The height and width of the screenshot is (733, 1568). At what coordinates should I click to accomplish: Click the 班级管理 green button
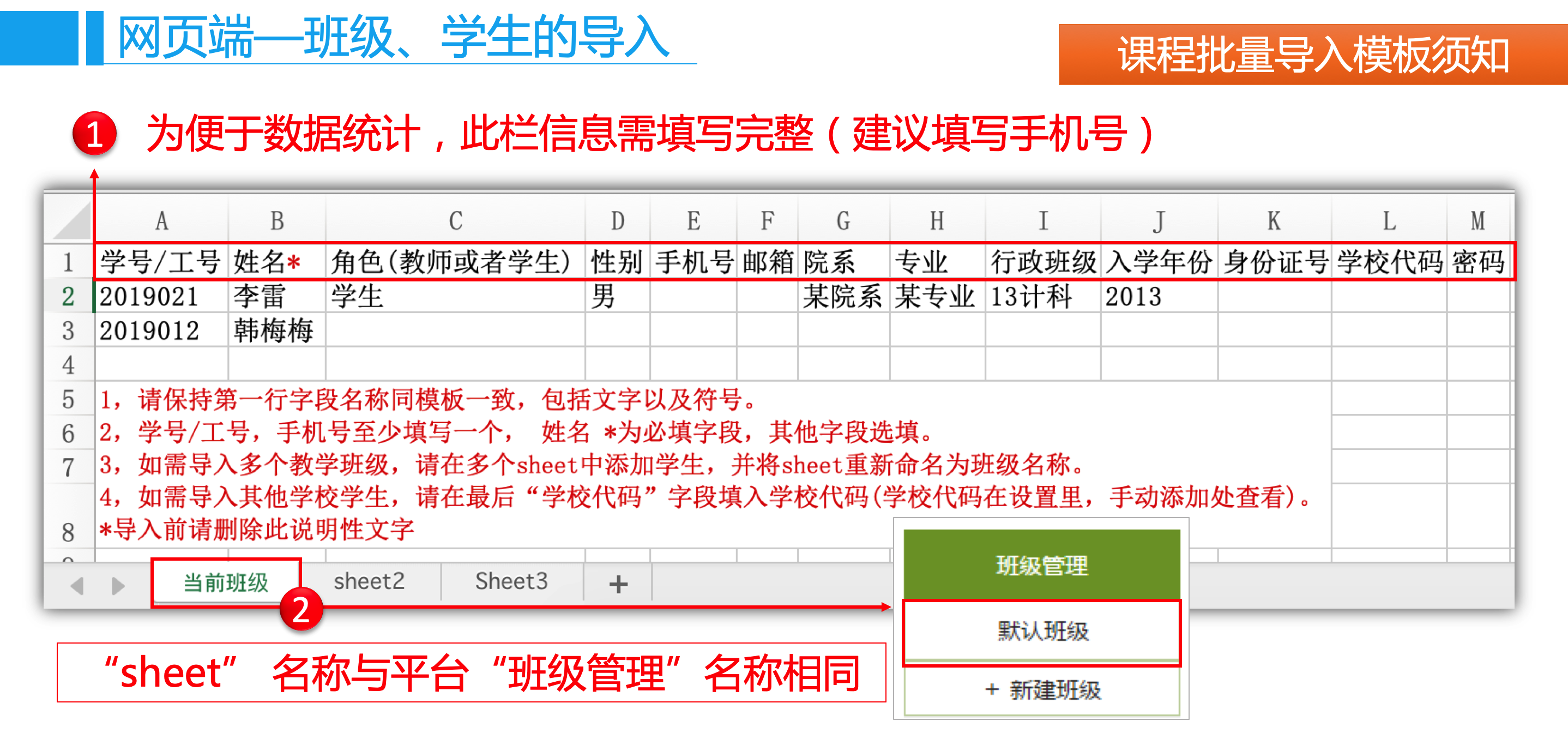1041,565
